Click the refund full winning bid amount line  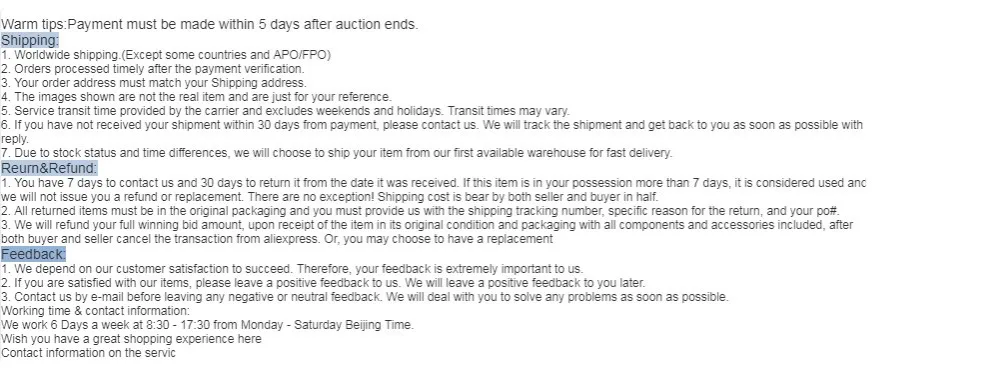[x=427, y=232]
